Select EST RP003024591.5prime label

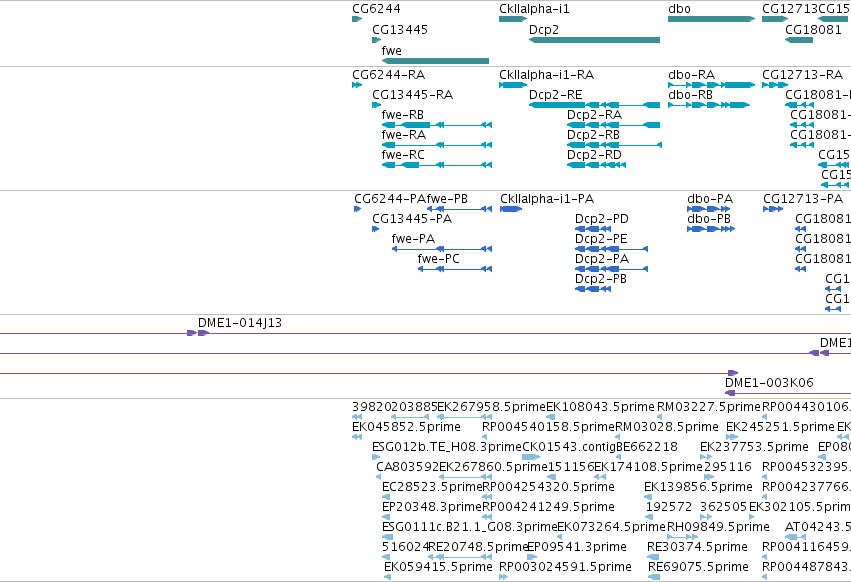(566, 568)
